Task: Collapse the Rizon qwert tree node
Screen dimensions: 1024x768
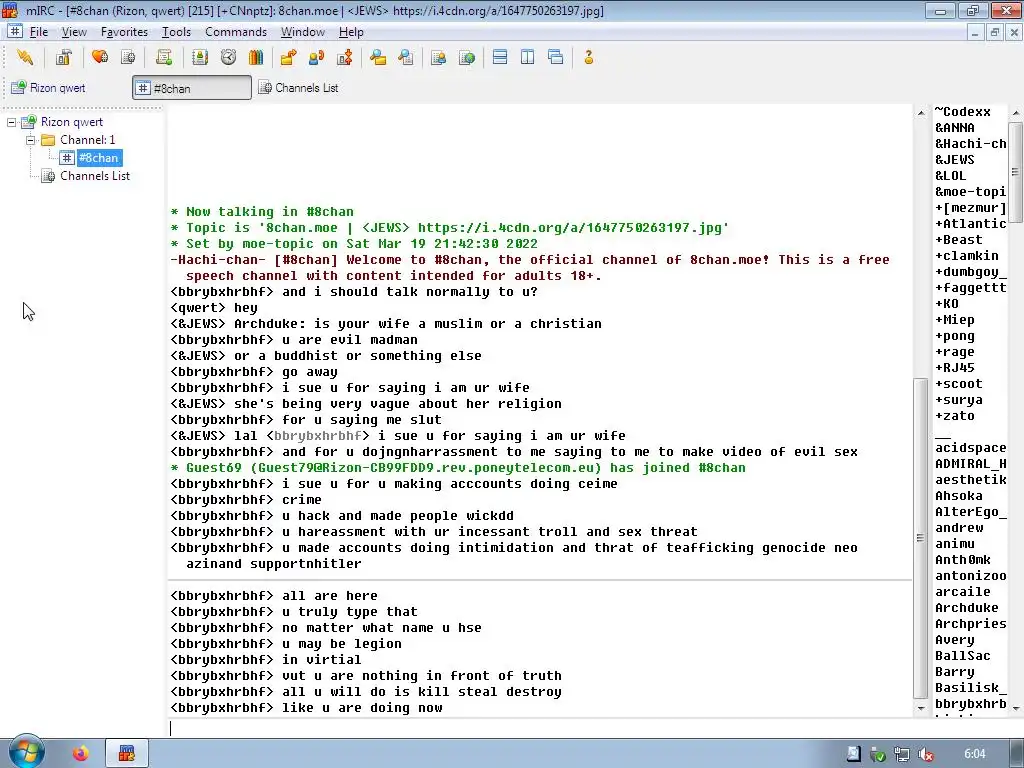Action: [12, 122]
